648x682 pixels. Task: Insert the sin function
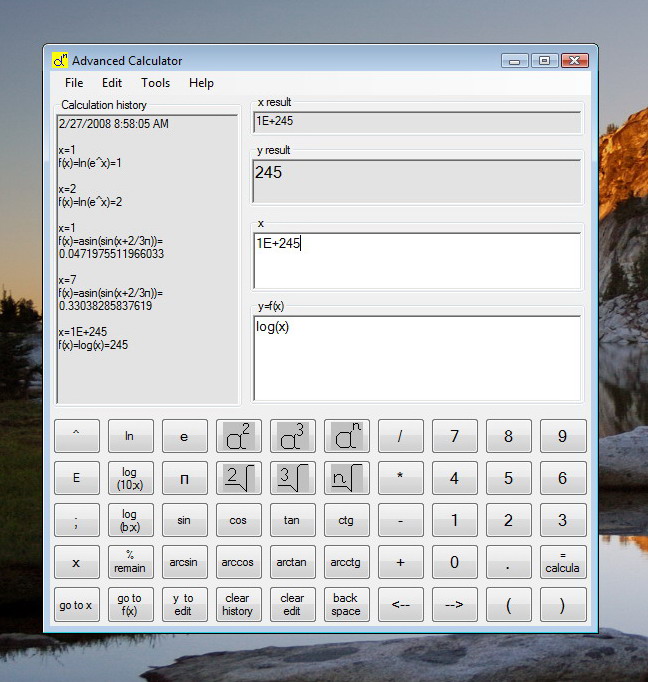[184, 520]
